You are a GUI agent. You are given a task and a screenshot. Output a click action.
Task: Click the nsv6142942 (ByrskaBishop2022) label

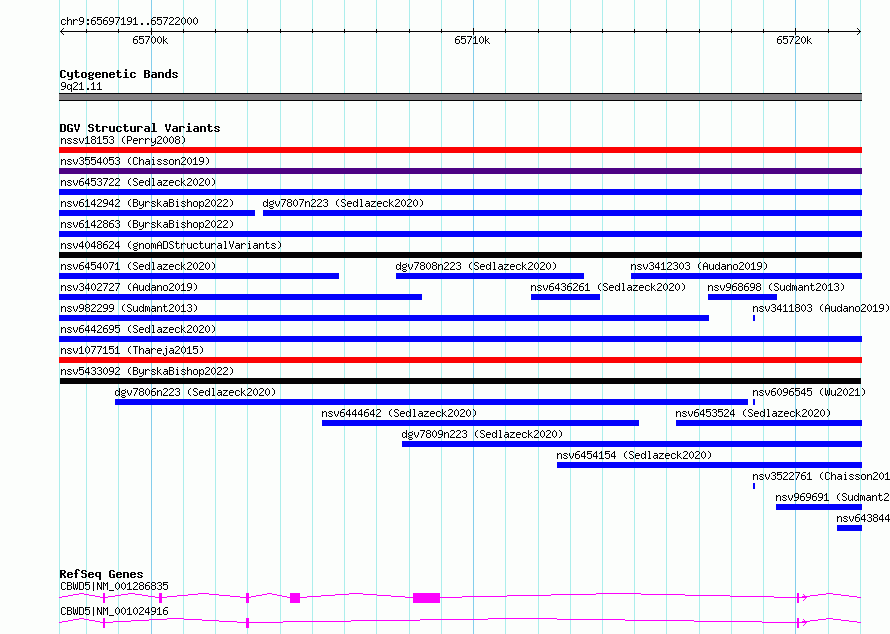tap(147, 203)
